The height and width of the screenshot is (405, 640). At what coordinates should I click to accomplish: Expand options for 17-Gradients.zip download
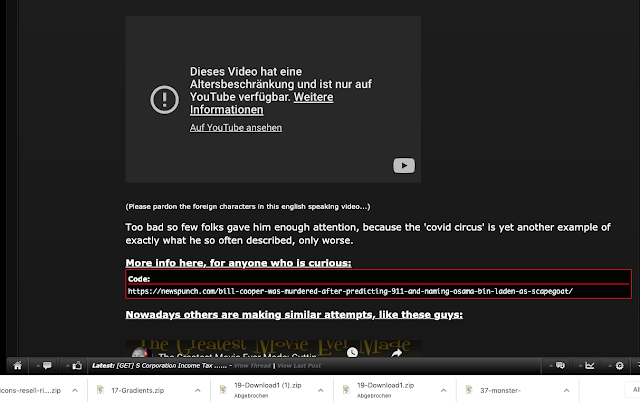[198, 390]
